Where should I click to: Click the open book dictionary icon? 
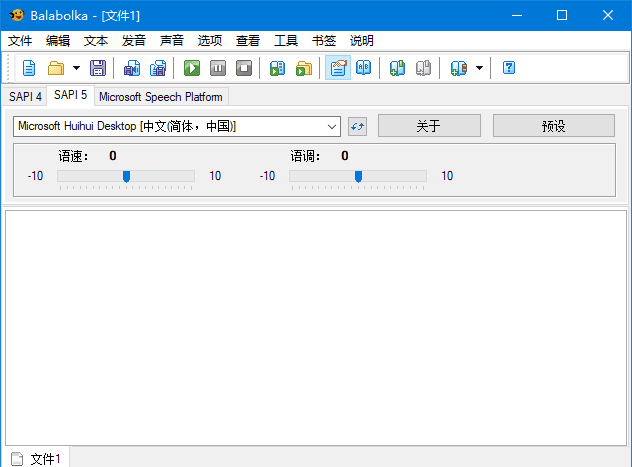point(364,68)
